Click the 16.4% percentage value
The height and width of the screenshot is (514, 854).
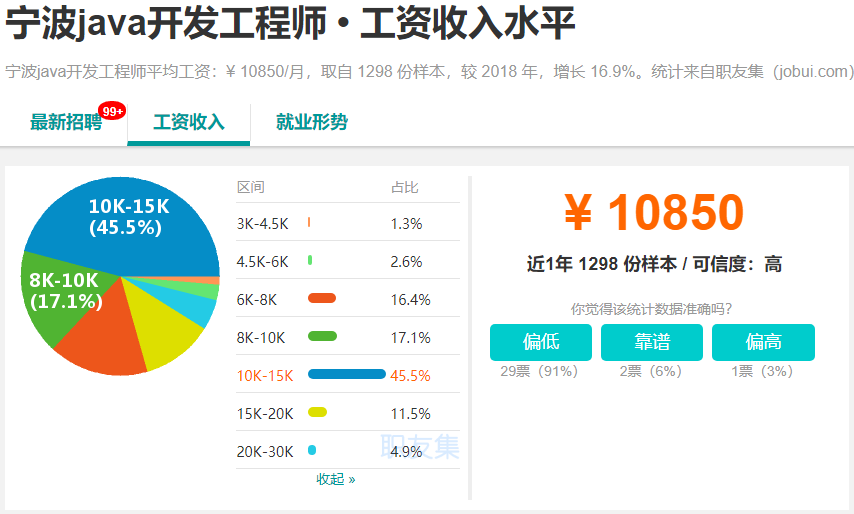tap(411, 300)
